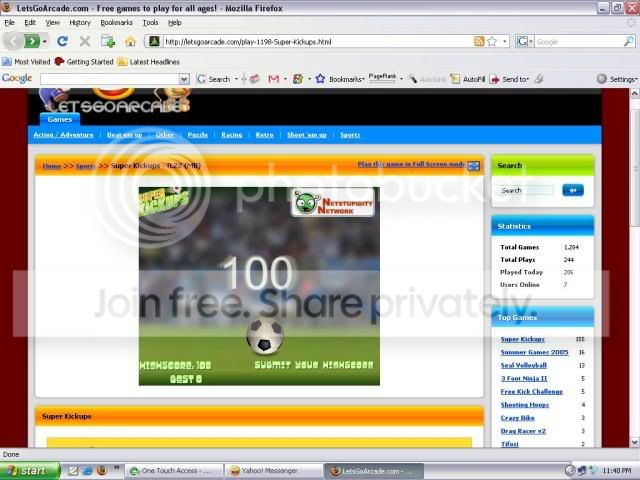The height and width of the screenshot is (480, 640).
Task: Open Free Kick Challenge in Top Games
Action: click(x=531, y=391)
